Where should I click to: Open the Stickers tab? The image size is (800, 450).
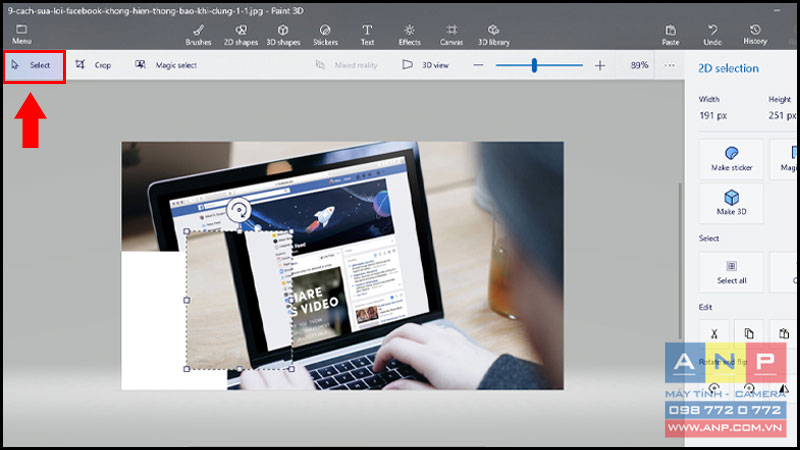326,35
